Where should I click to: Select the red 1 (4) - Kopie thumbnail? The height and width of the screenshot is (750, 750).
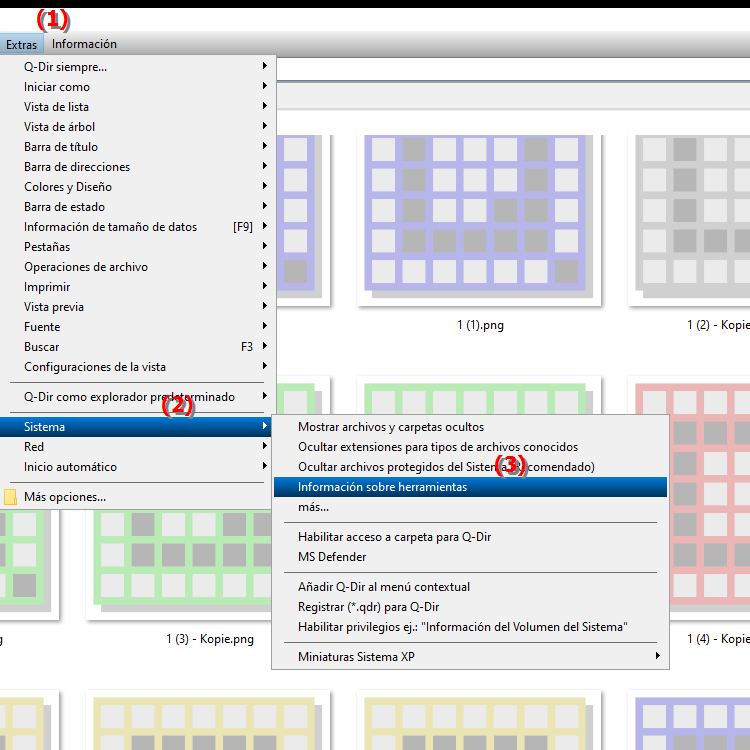point(710,497)
